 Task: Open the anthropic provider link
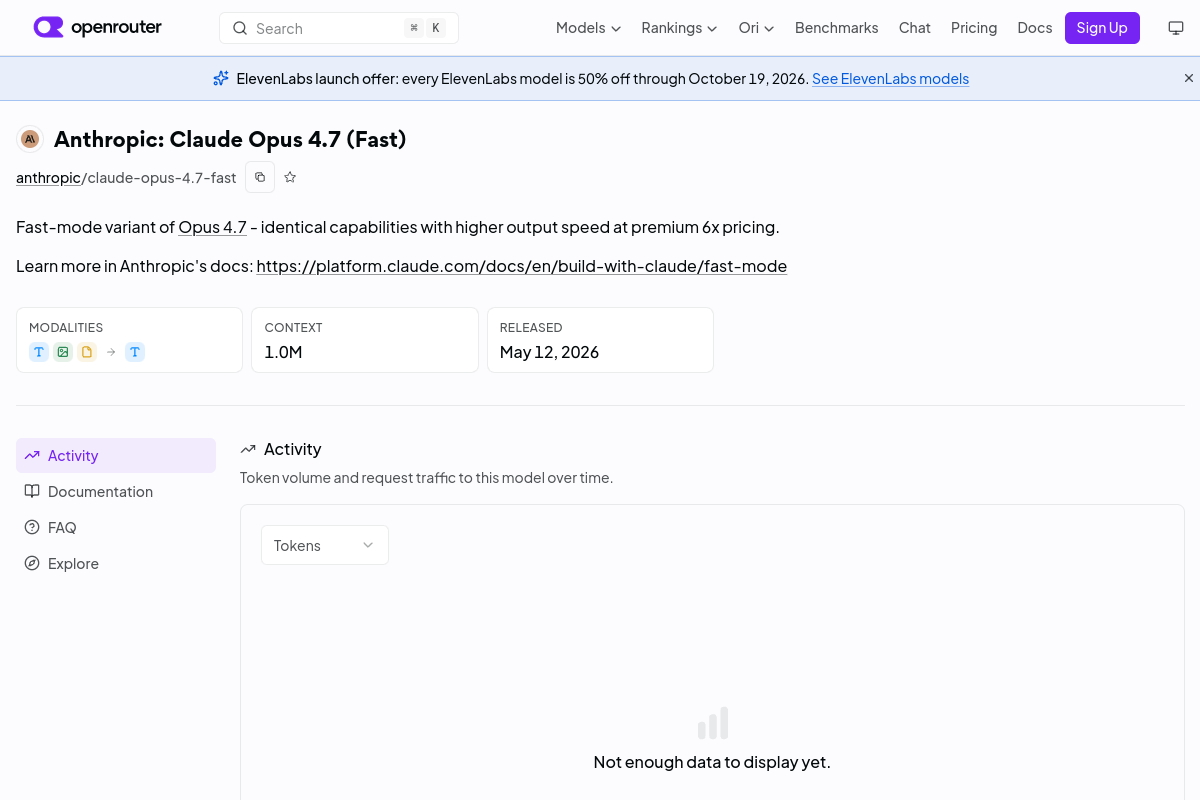[x=48, y=178]
